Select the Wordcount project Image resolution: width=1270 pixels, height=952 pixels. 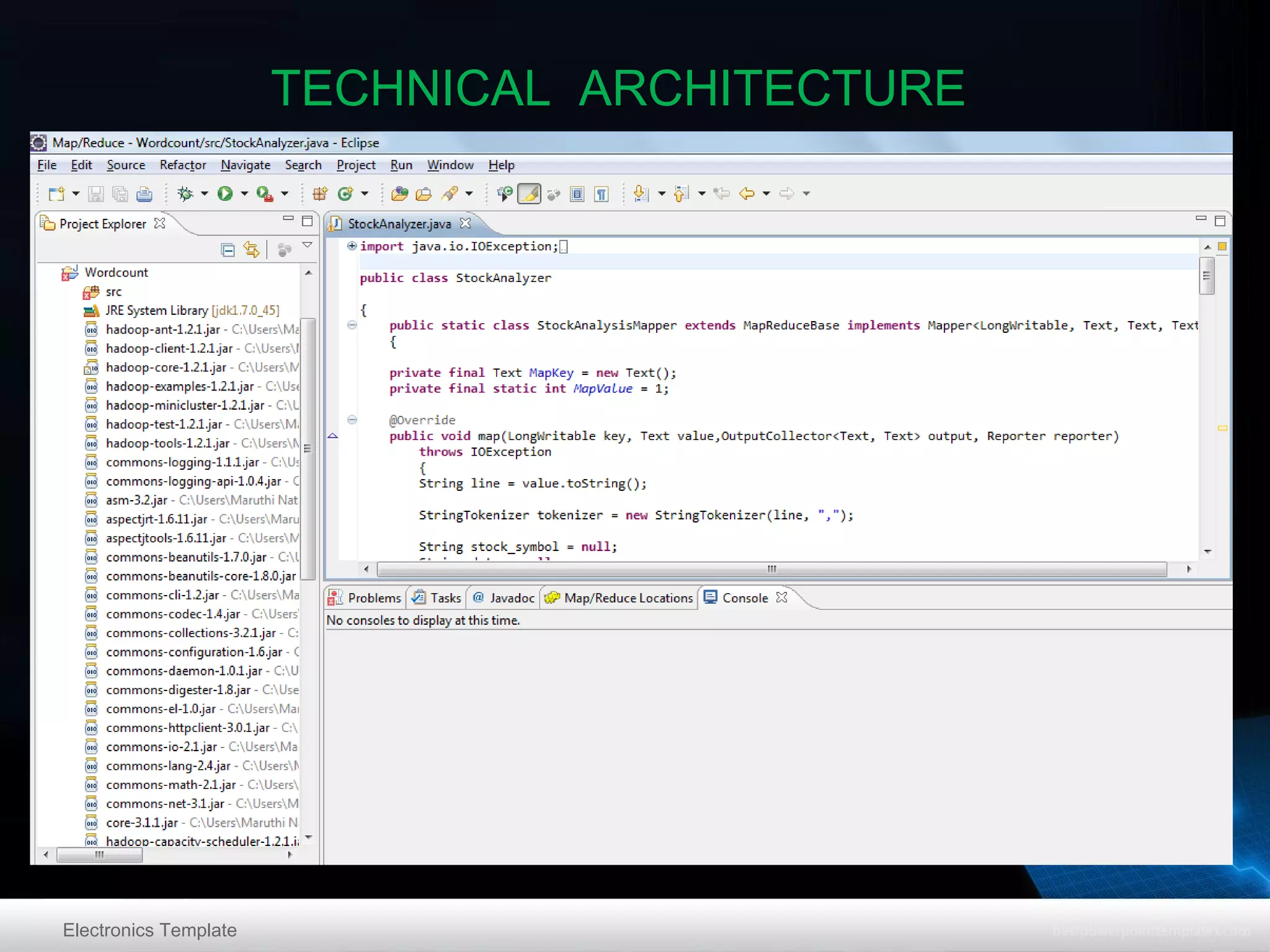(116, 272)
